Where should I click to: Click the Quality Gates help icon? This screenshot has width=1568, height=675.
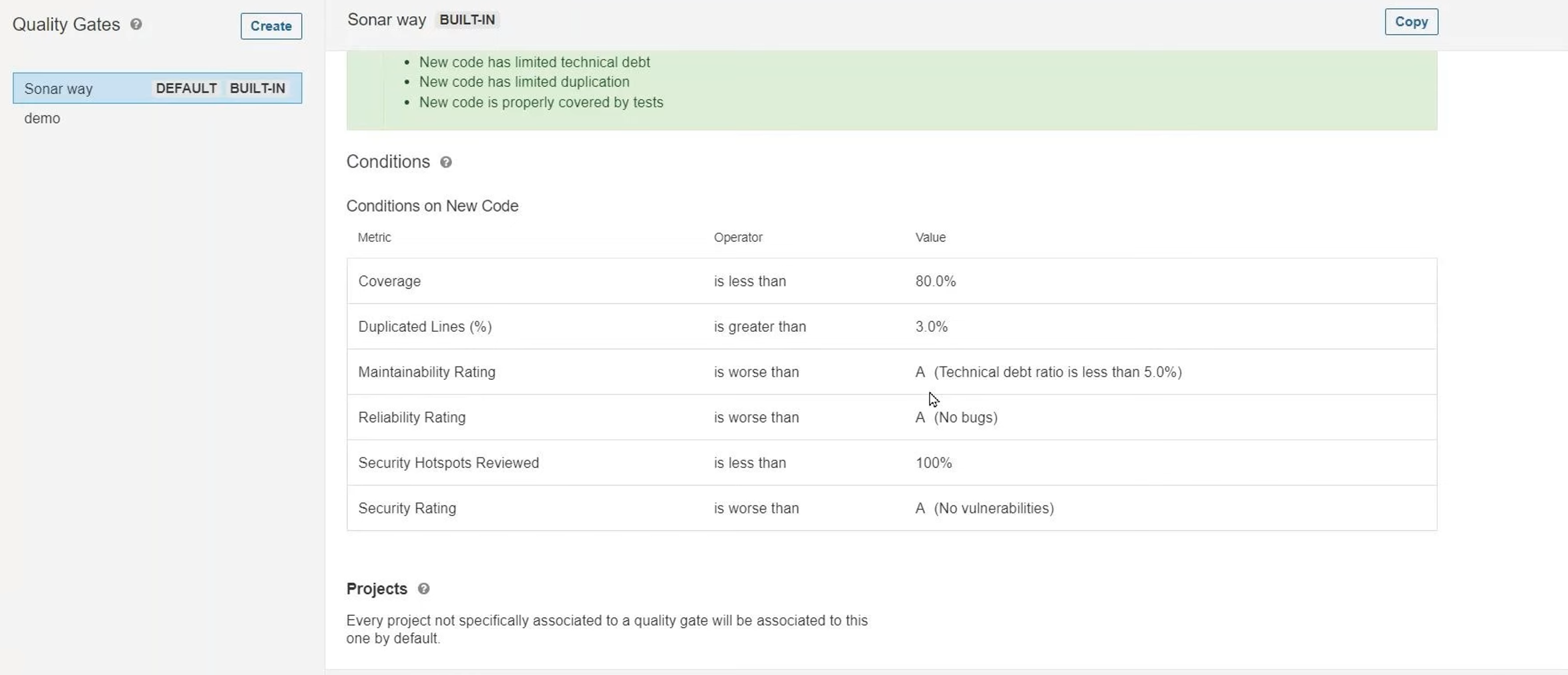pos(136,25)
